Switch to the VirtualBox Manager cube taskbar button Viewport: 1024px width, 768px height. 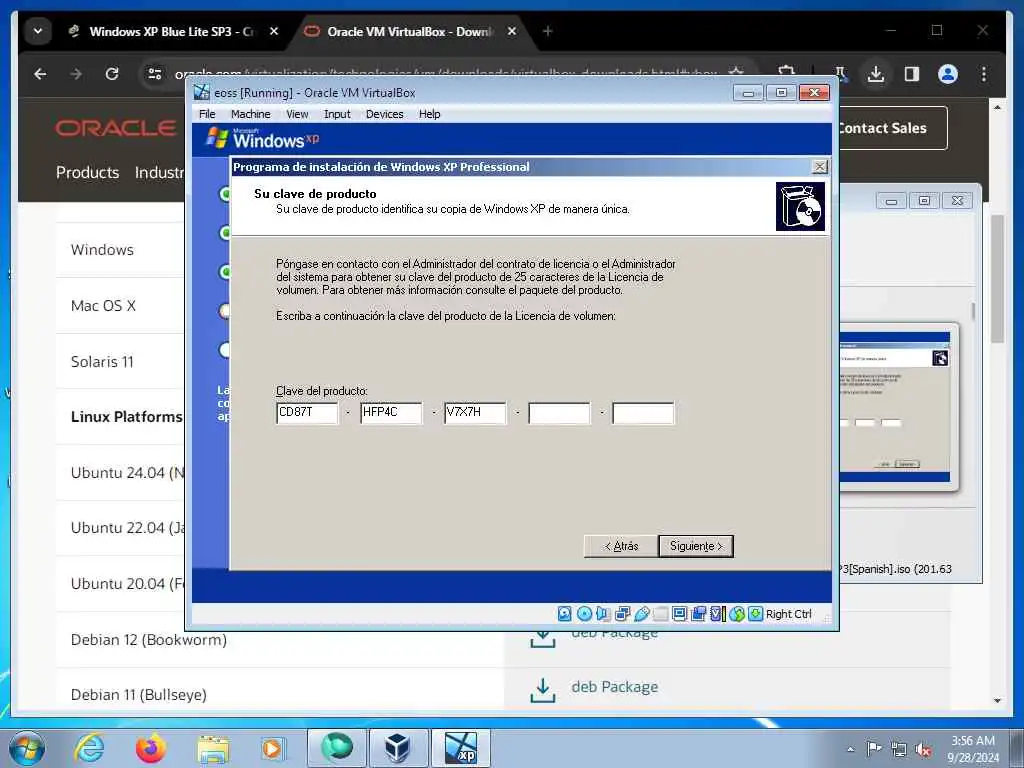[x=398, y=748]
